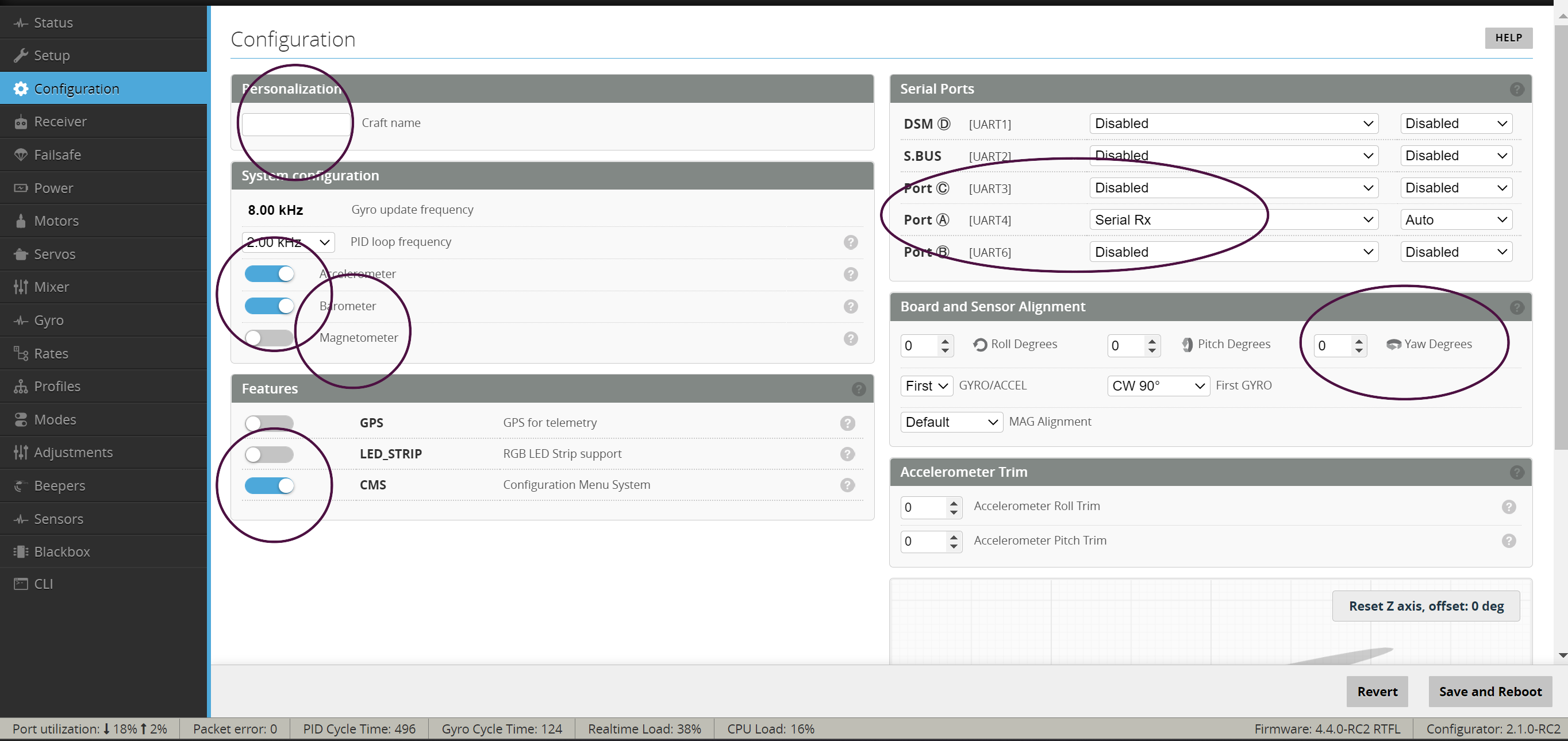This screenshot has width=1568, height=741.
Task: Increase the Yaw Degrees stepper value
Action: tap(1359, 341)
